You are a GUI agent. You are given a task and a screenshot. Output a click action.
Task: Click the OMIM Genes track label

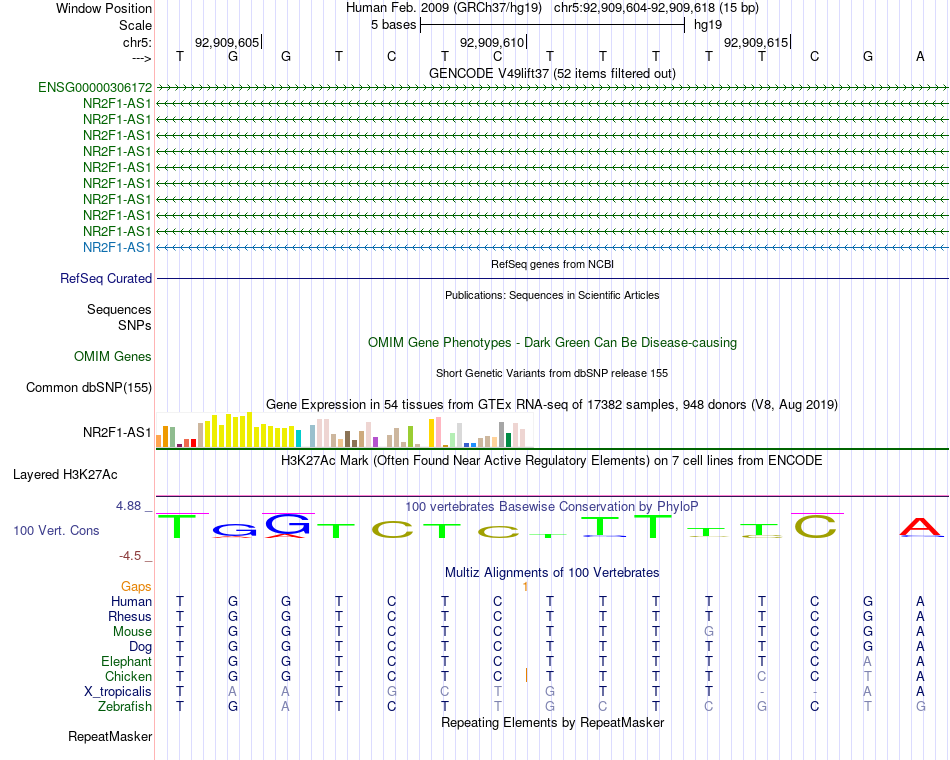[x=113, y=356]
